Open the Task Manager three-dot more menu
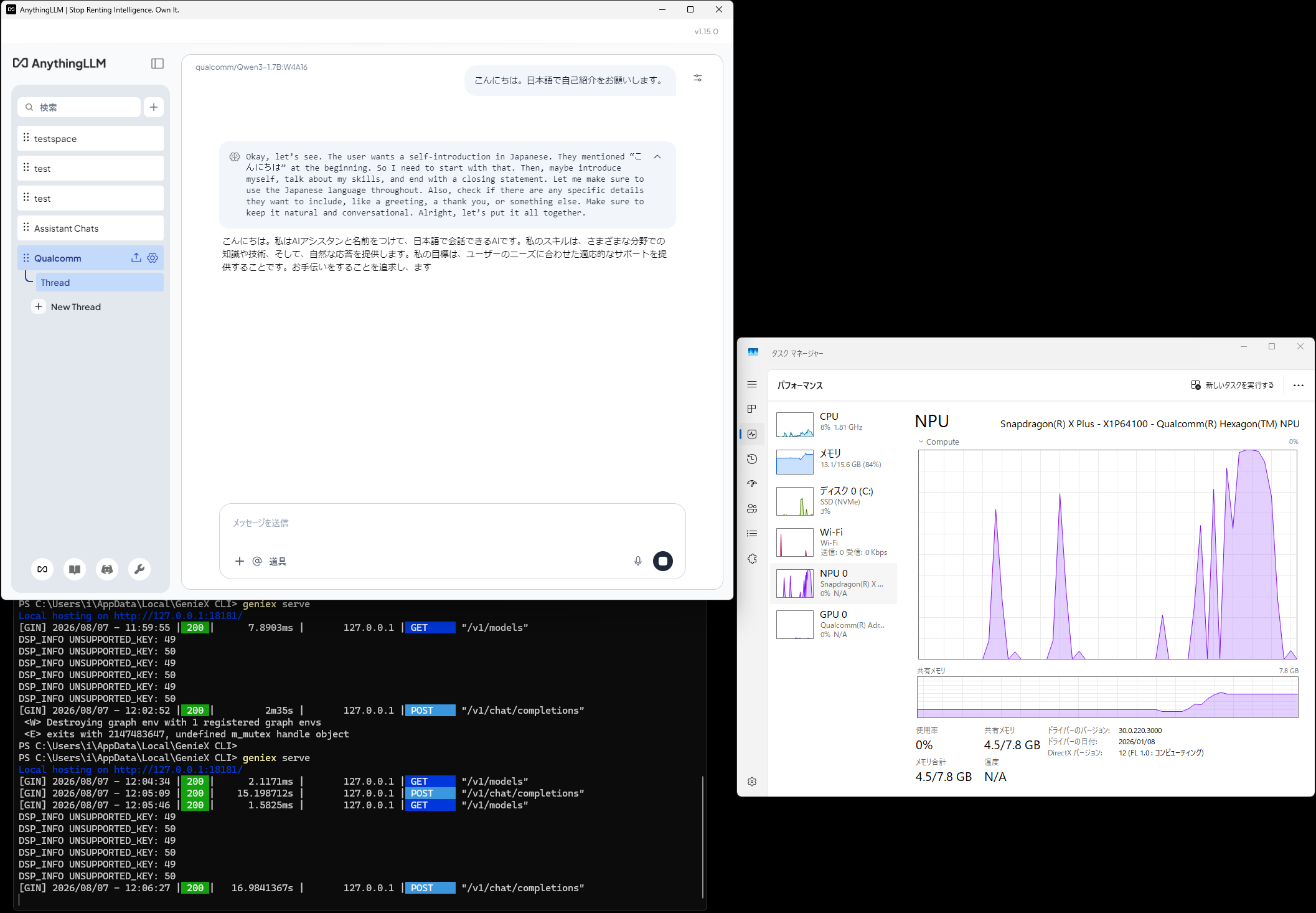The image size is (1316, 913). 1298,386
